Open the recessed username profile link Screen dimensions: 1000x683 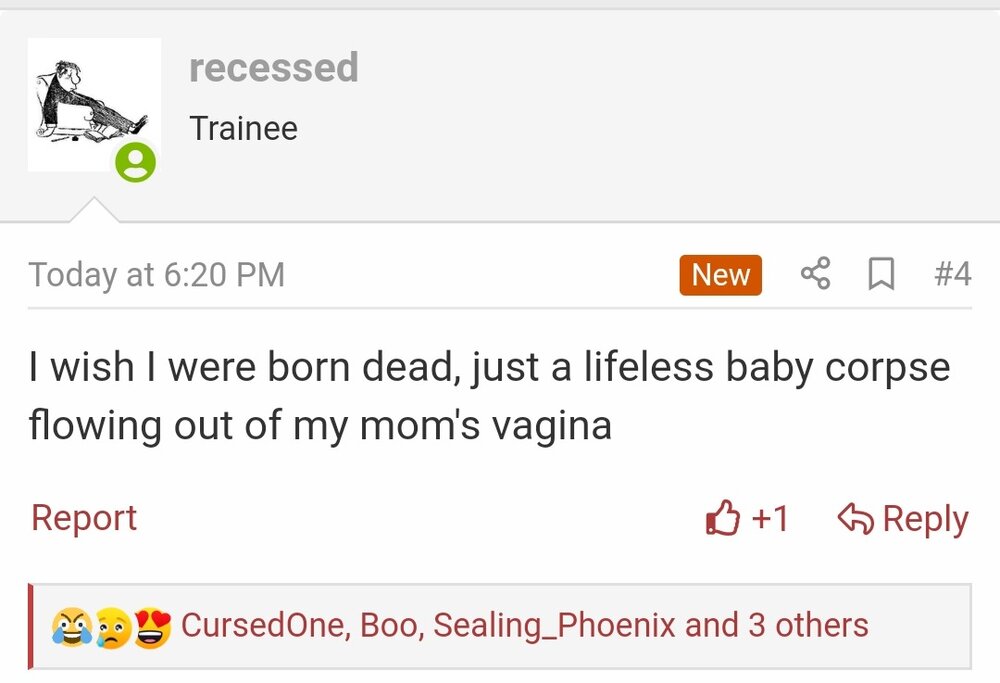click(273, 68)
